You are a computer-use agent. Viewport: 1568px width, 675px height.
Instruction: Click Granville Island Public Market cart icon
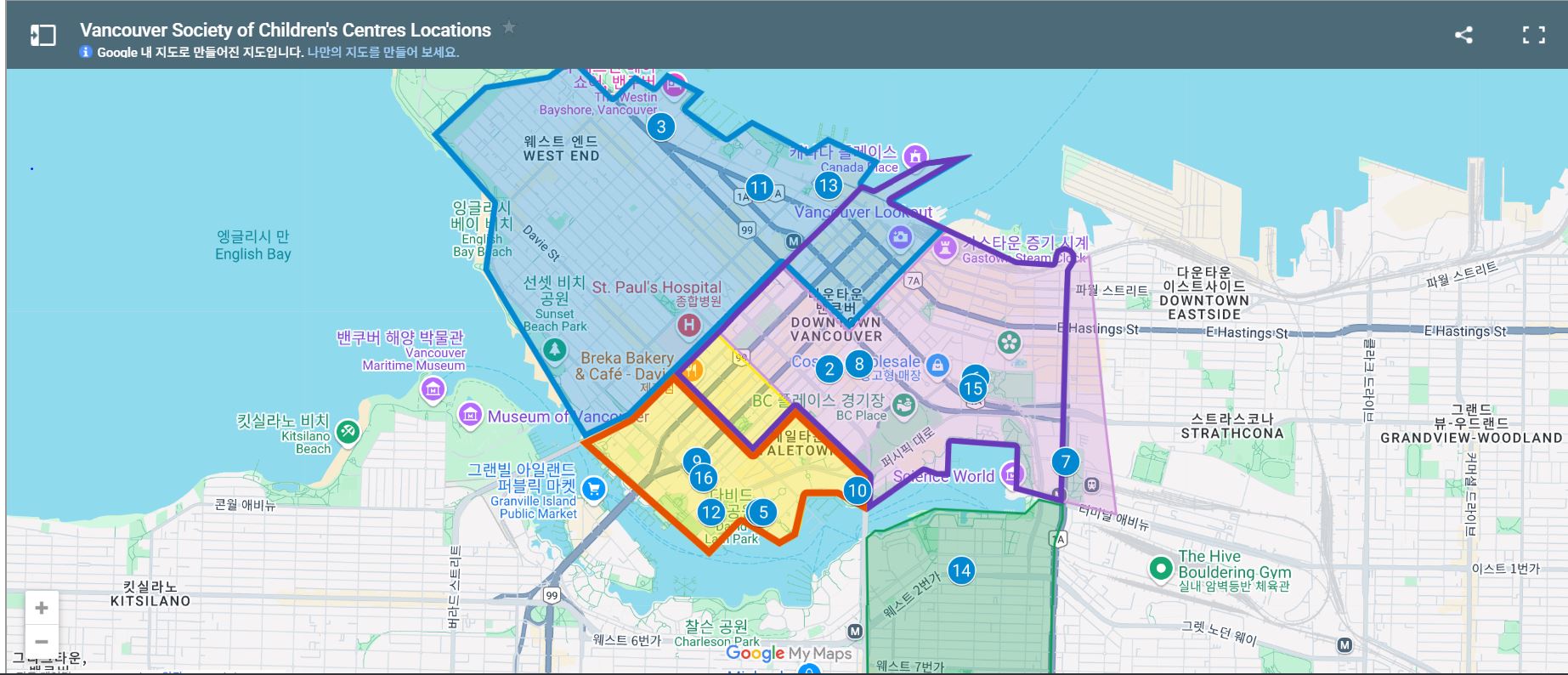coord(594,489)
